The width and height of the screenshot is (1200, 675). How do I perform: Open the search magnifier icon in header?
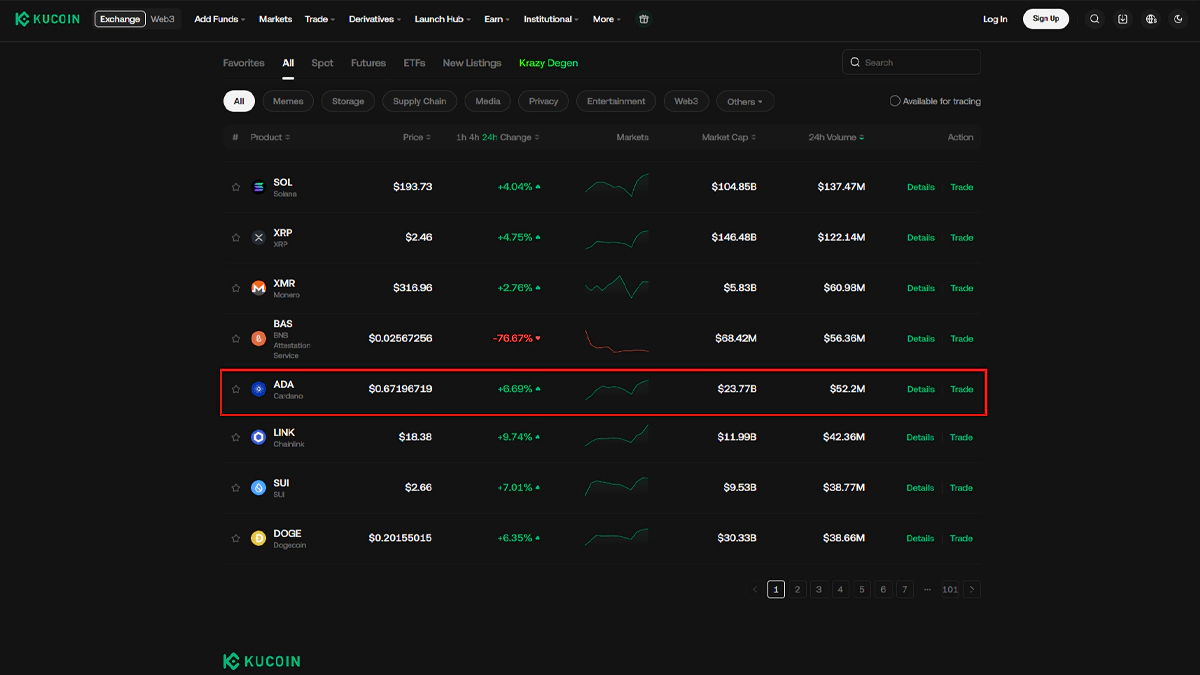tap(1095, 19)
